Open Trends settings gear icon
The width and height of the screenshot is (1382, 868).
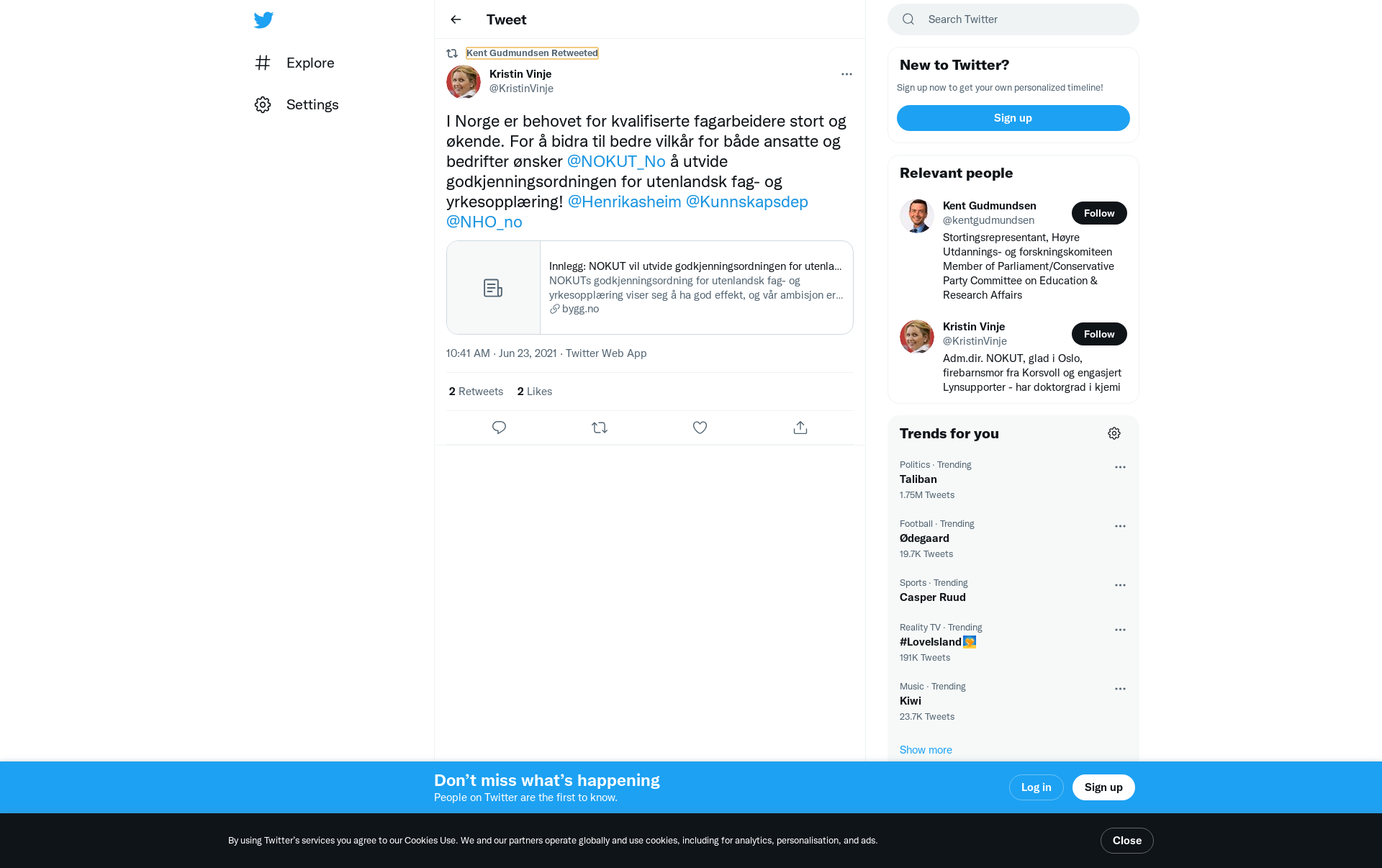click(1114, 433)
